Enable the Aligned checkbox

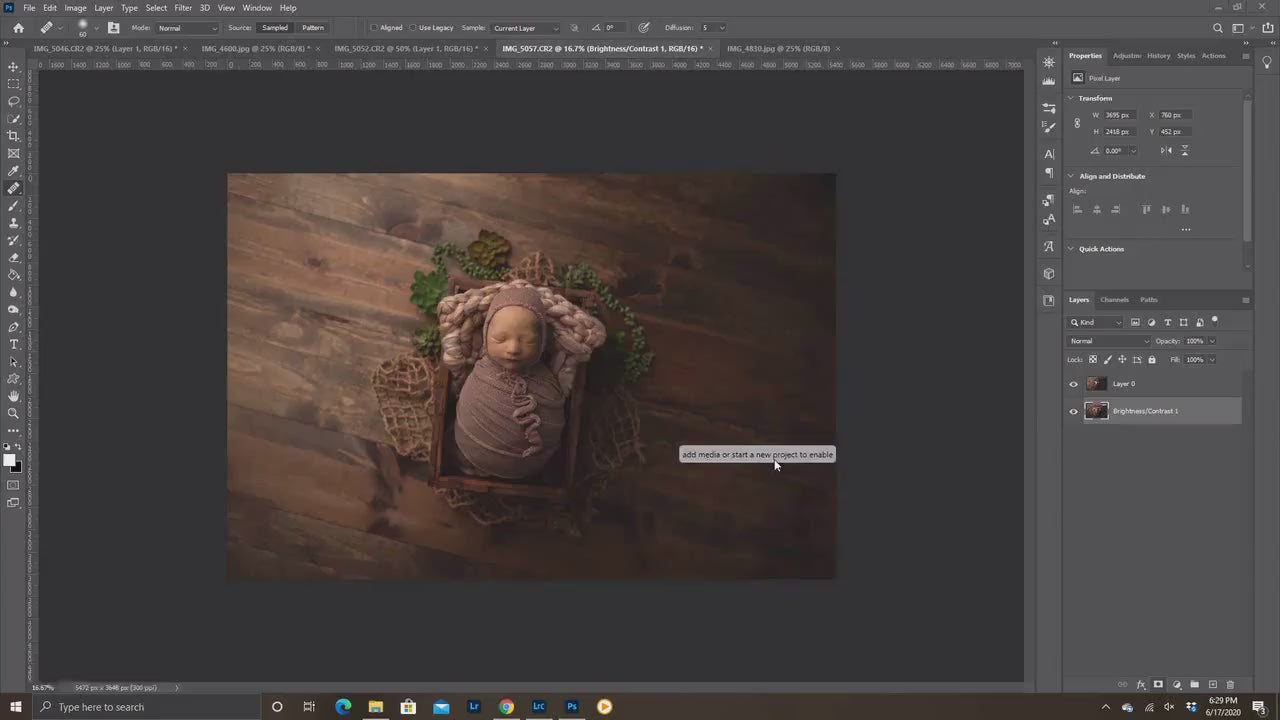click(x=374, y=28)
